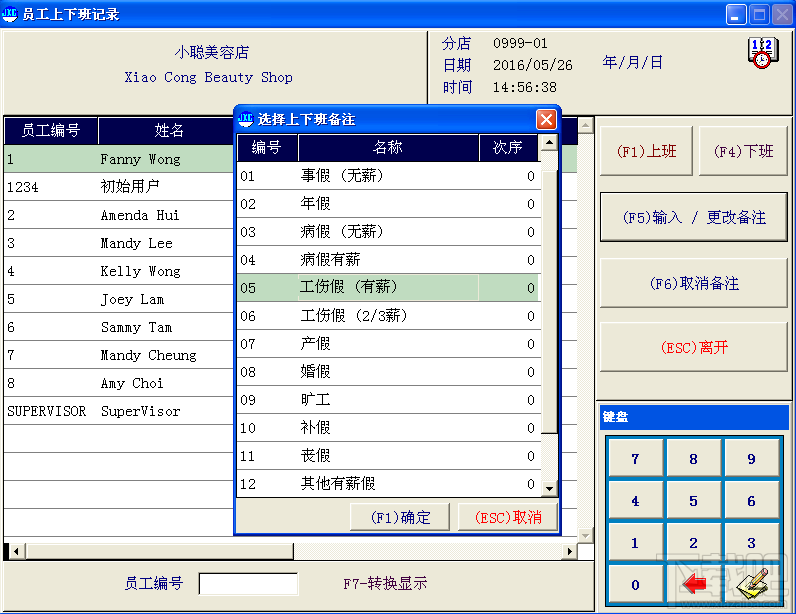Click the (F1)上班 clock-in button

click(x=646, y=151)
